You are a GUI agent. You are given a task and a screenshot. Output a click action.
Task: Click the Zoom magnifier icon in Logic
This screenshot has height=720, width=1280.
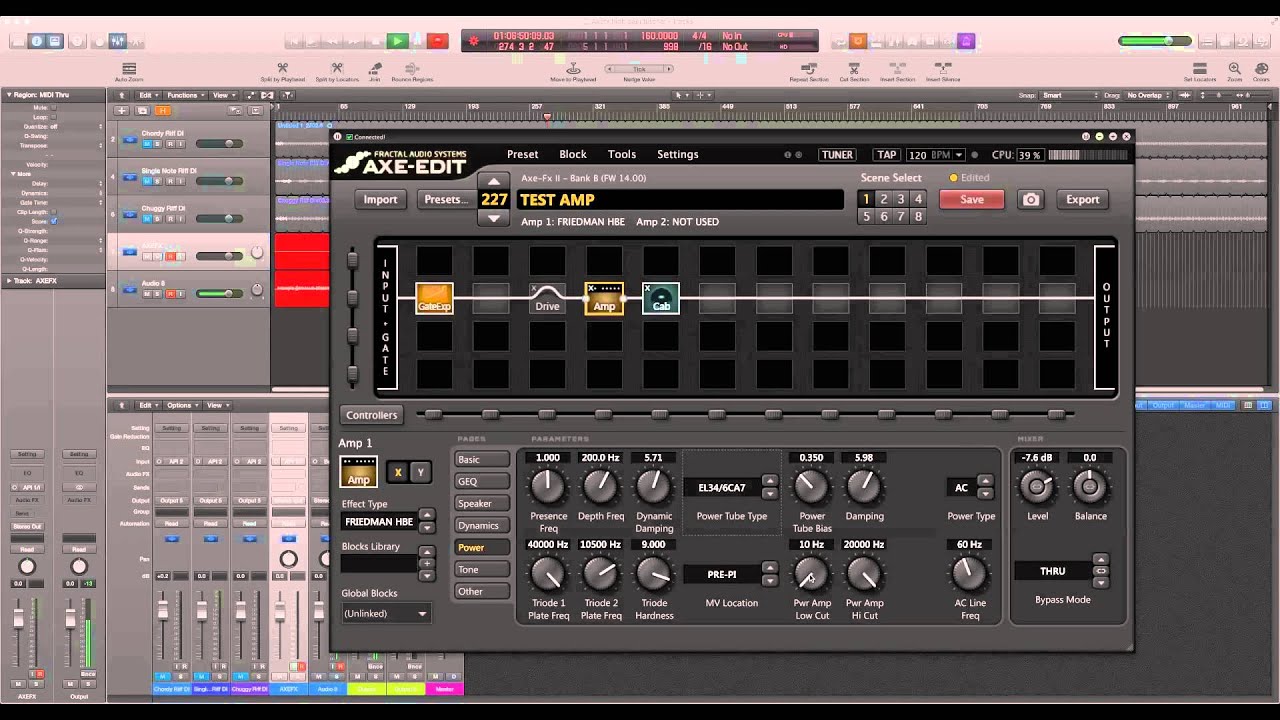[1235, 69]
